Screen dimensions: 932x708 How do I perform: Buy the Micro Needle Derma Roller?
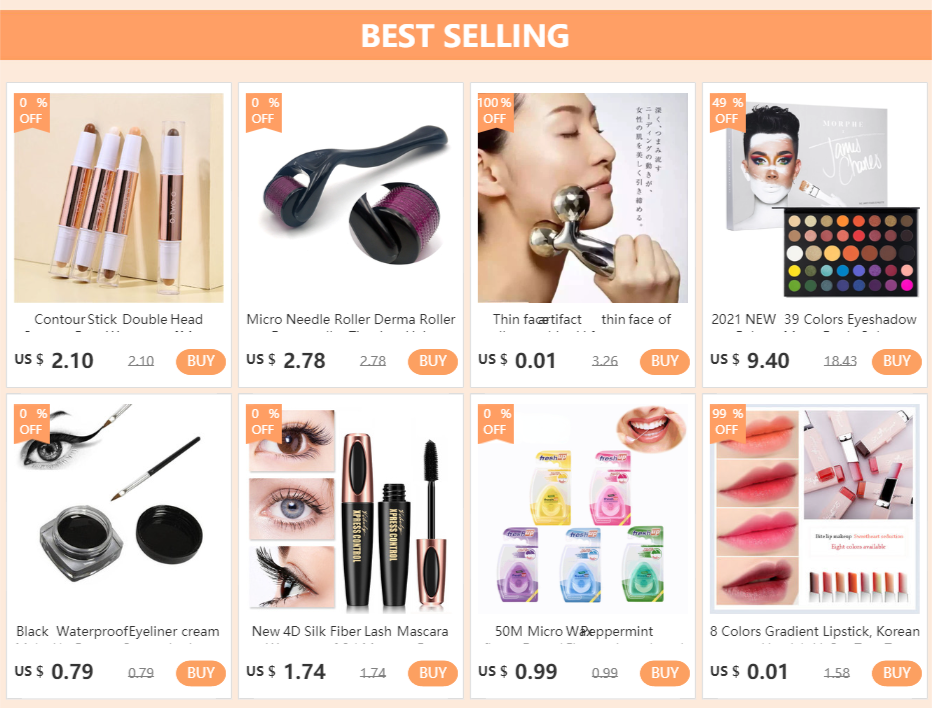point(433,361)
